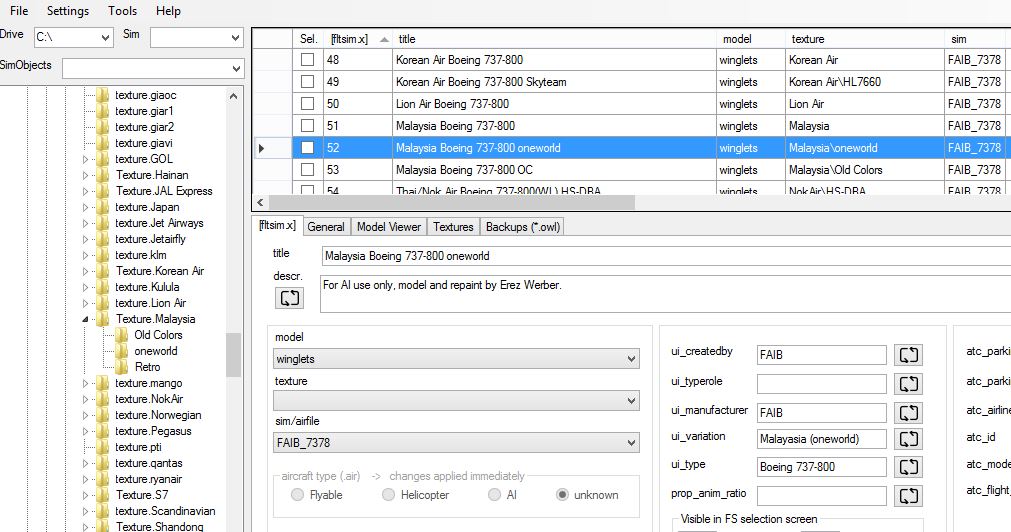
Task: Switch to the Model Viewer tab
Action: pos(389,227)
